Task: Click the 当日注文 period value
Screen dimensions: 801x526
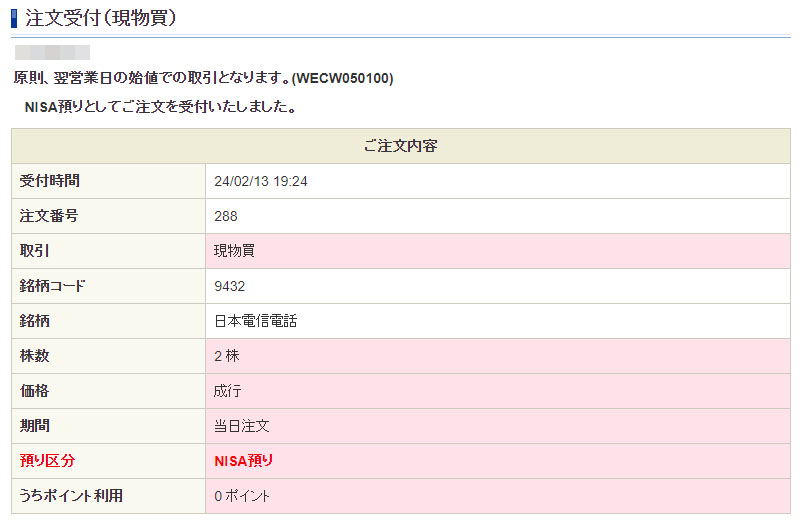Action: point(242,426)
